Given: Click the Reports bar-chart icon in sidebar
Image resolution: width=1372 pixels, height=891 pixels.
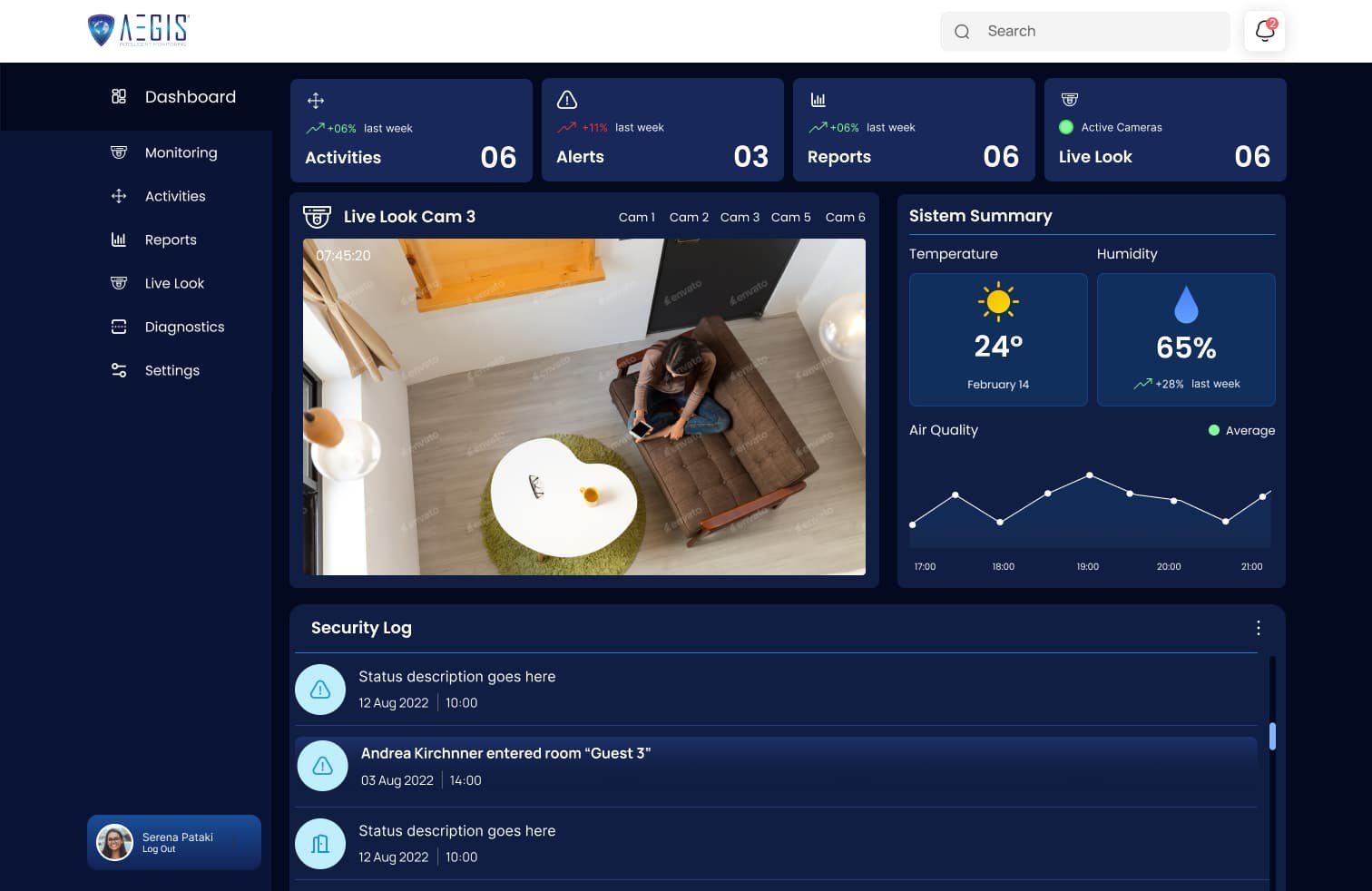Looking at the screenshot, I should [119, 240].
